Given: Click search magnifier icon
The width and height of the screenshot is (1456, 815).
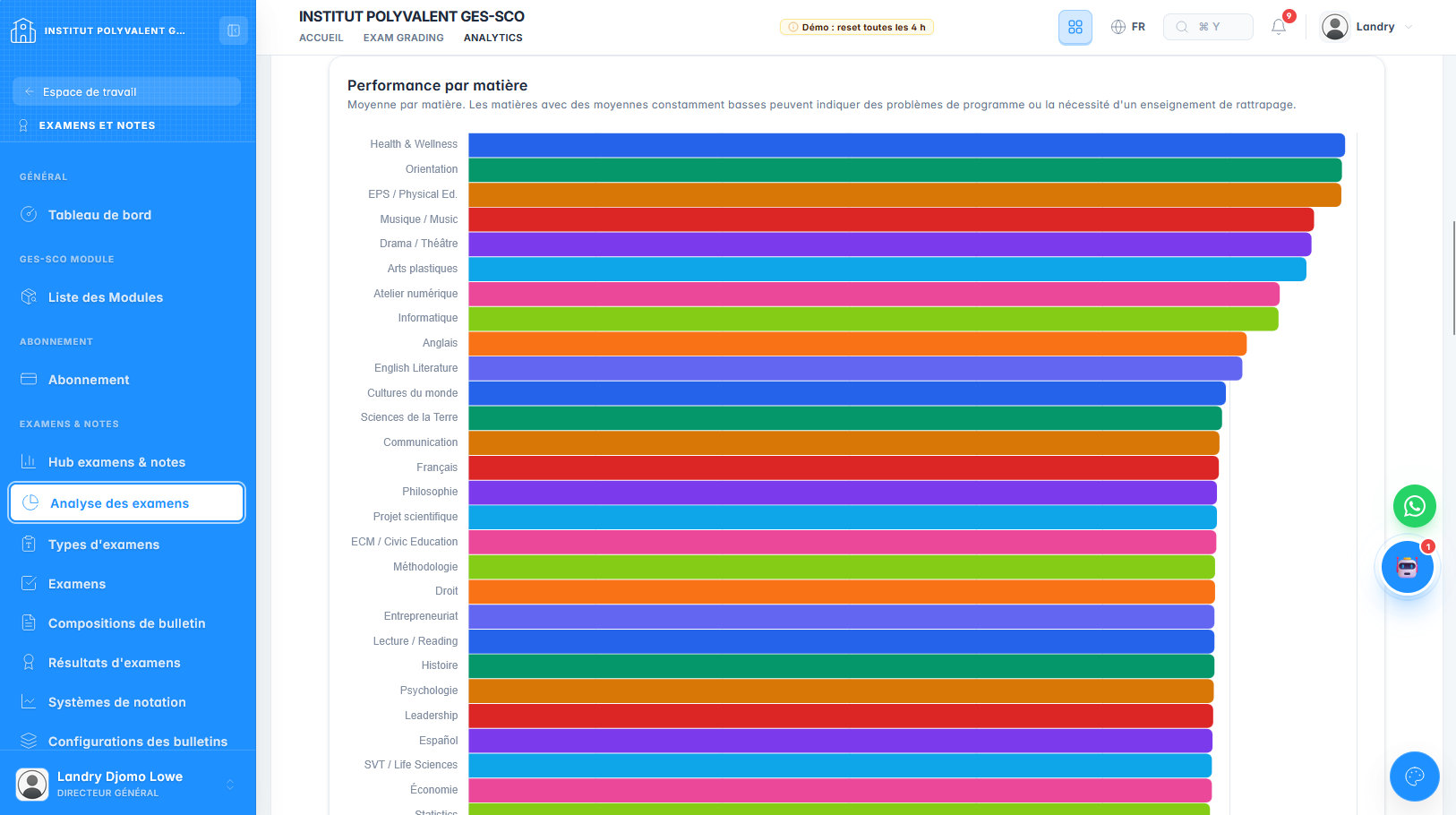Looking at the screenshot, I should (x=1182, y=27).
